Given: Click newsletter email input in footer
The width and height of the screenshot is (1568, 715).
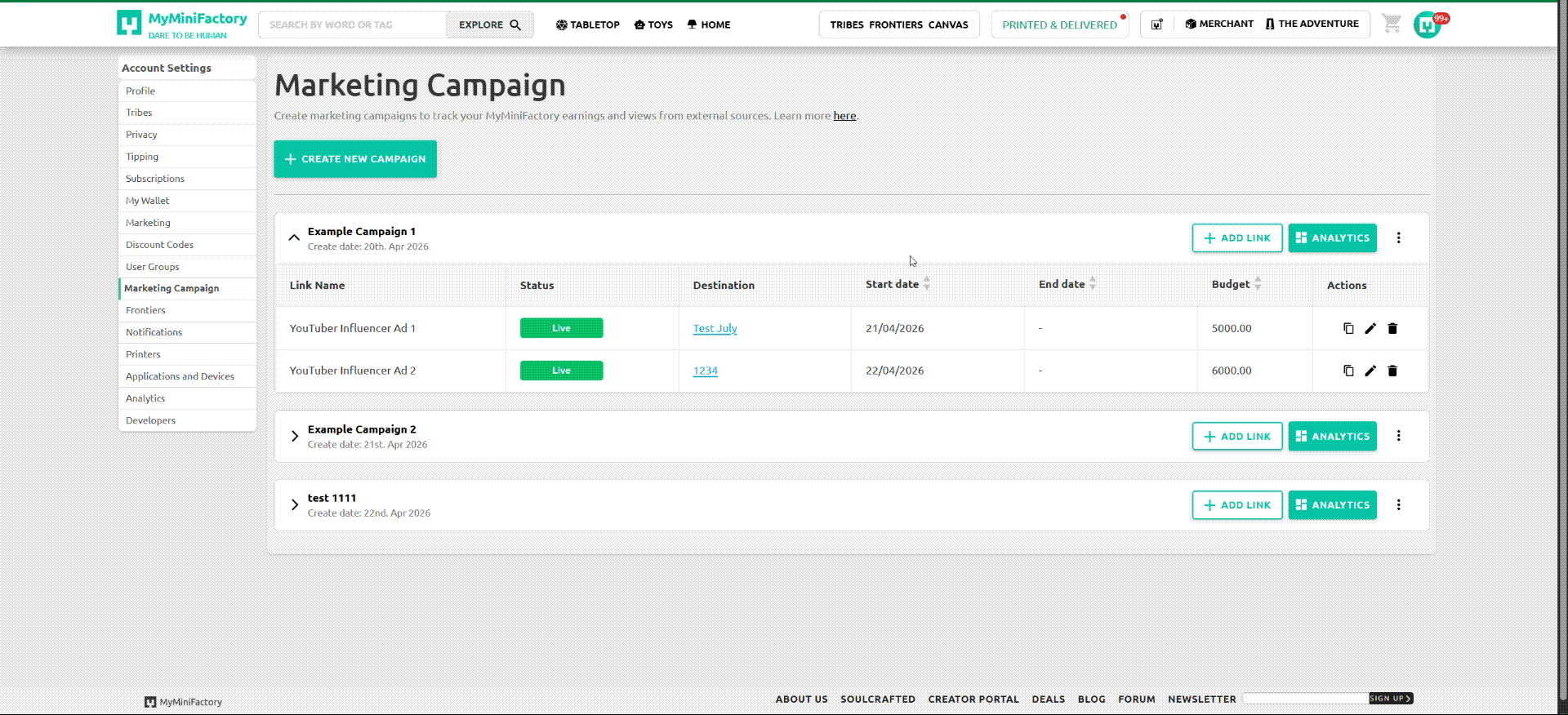Looking at the screenshot, I should (x=1306, y=699).
